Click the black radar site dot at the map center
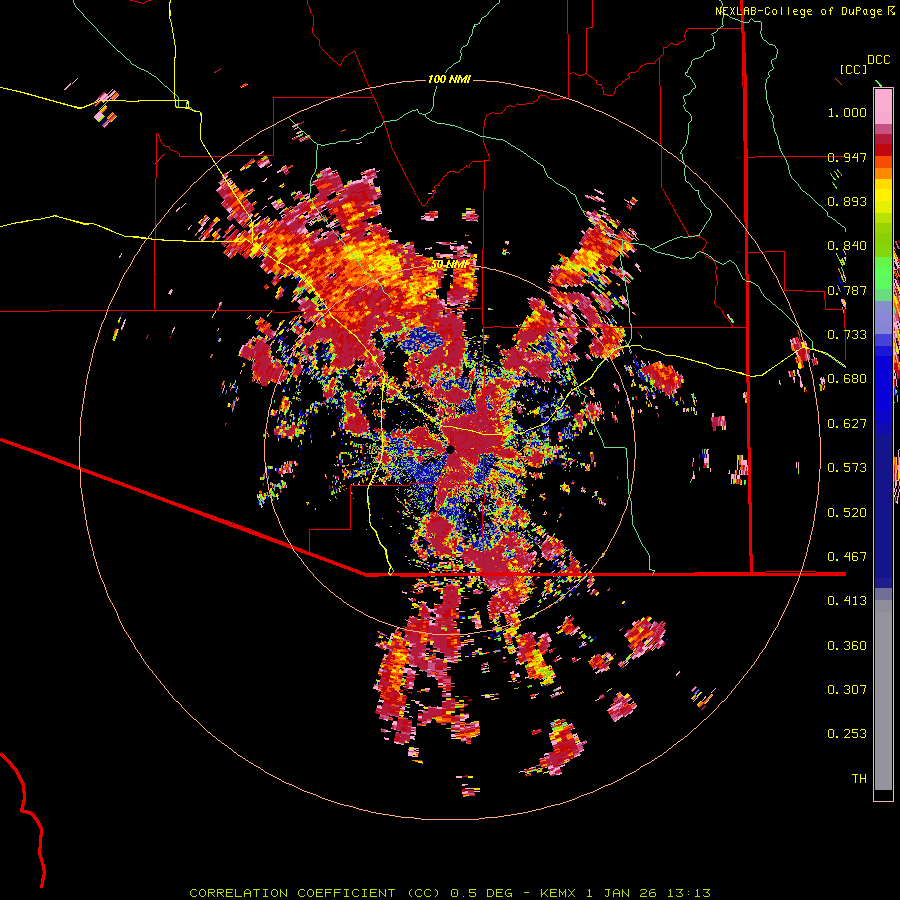Screen dimensions: 900x900 click(x=451, y=449)
